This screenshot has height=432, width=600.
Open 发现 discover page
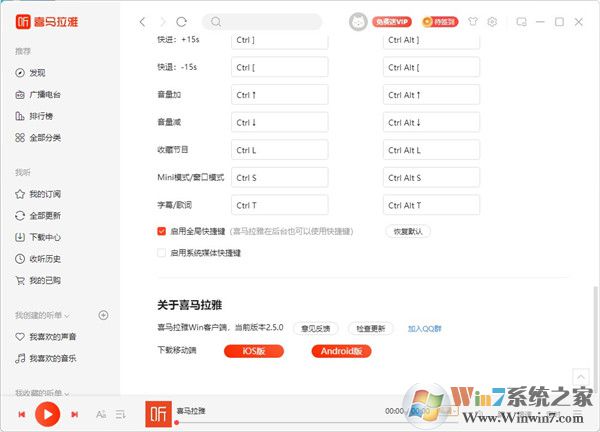point(30,73)
